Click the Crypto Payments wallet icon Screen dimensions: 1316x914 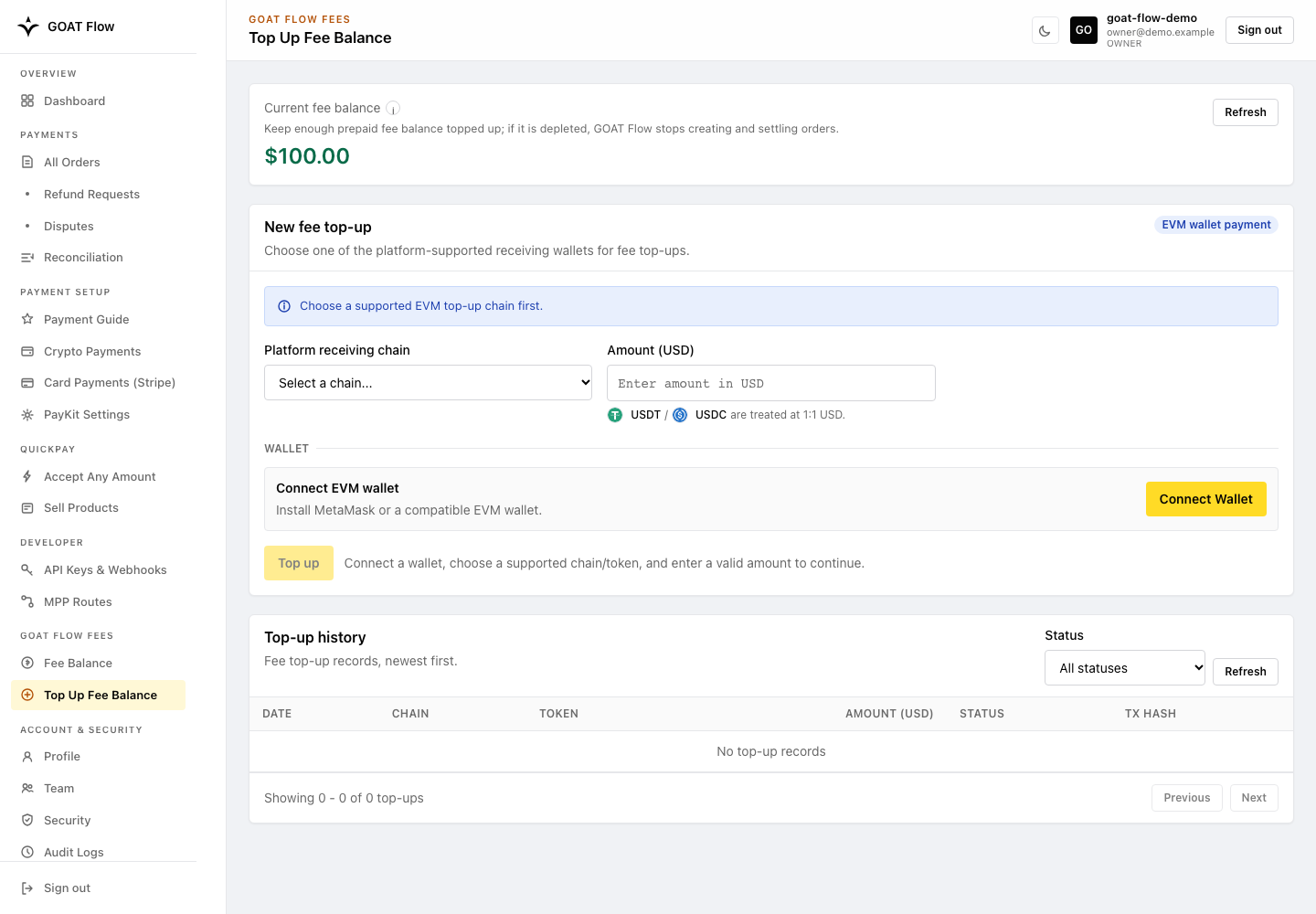[27, 351]
